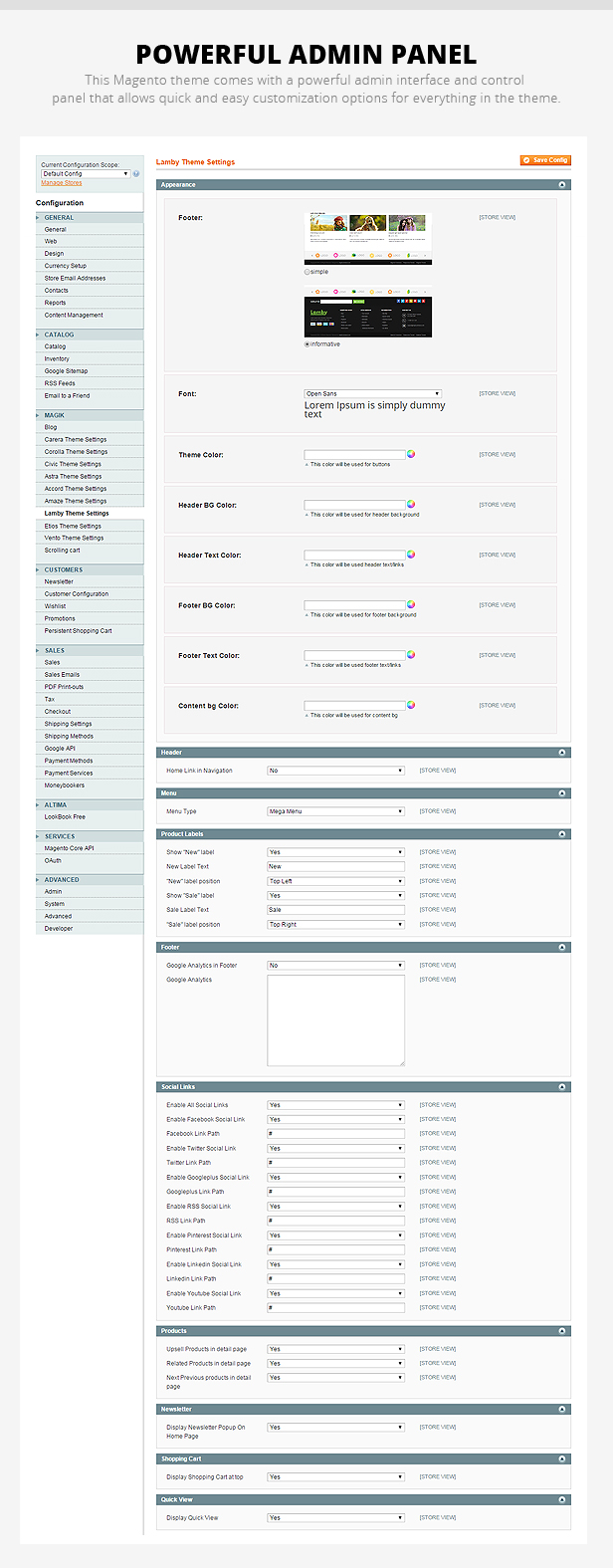Collapse the Footer section using its arrow icon
The image size is (613, 1568).
tap(562, 948)
